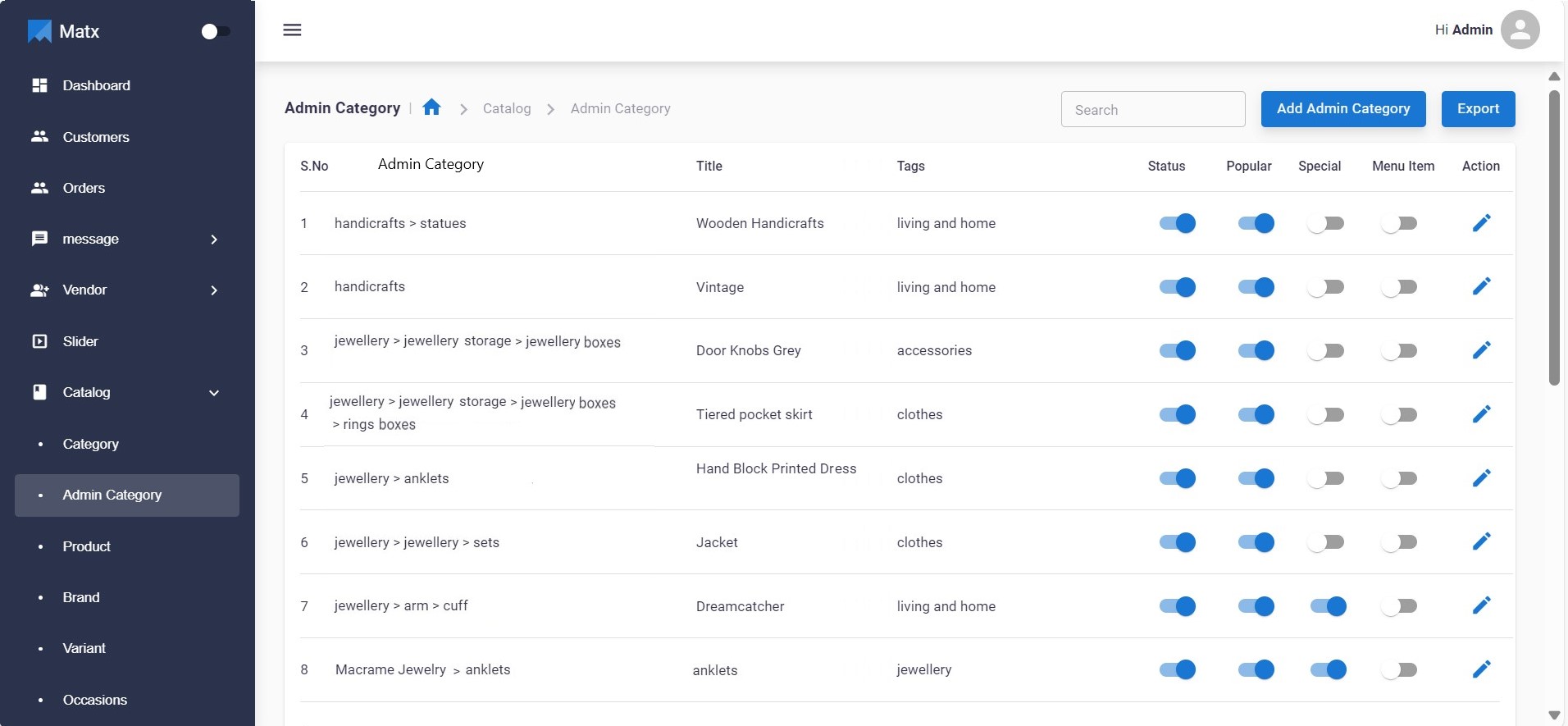This screenshot has height=726, width=1568.
Task: Click edit pencil for handicrafts > statues row
Action: click(1480, 223)
